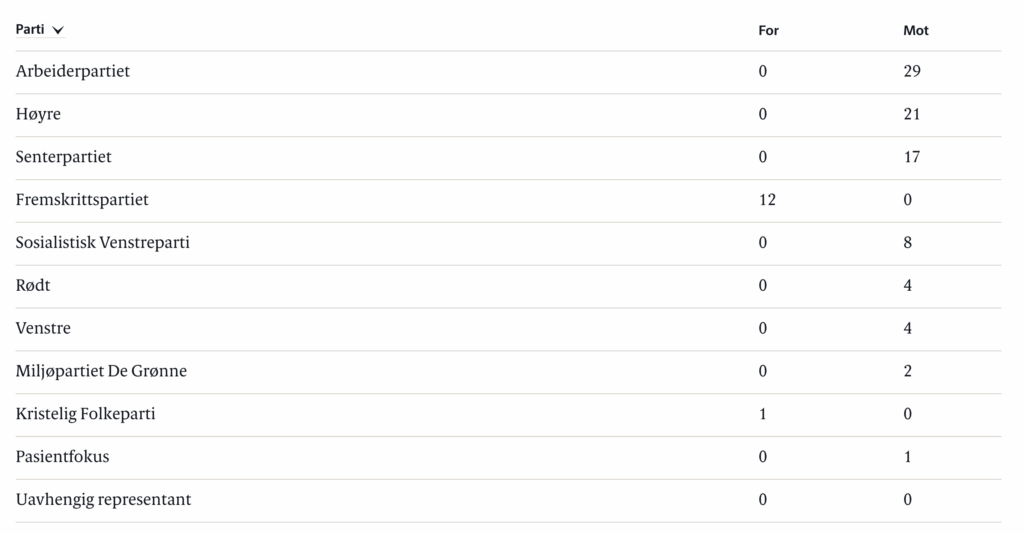Click Kristelig Folkeparti party name
The image size is (1024, 533).
[86, 414]
